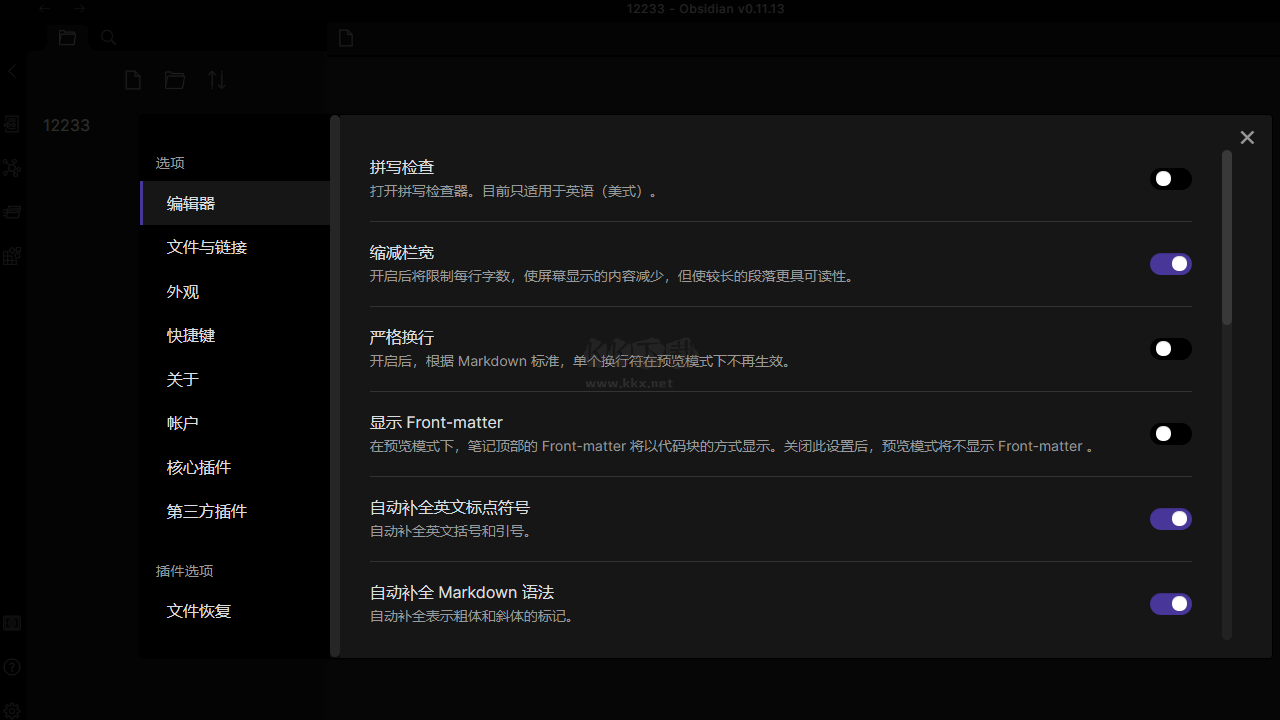Open the 第三方插件 settings section
This screenshot has width=1280, height=720.
click(x=206, y=511)
